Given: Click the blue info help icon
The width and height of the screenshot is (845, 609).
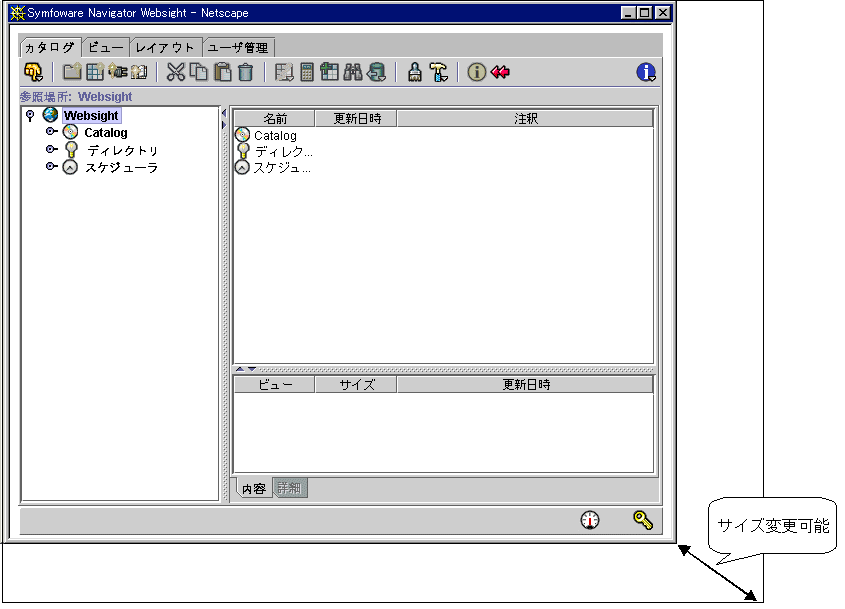Looking at the screenshot, I should tap(646, 72).
